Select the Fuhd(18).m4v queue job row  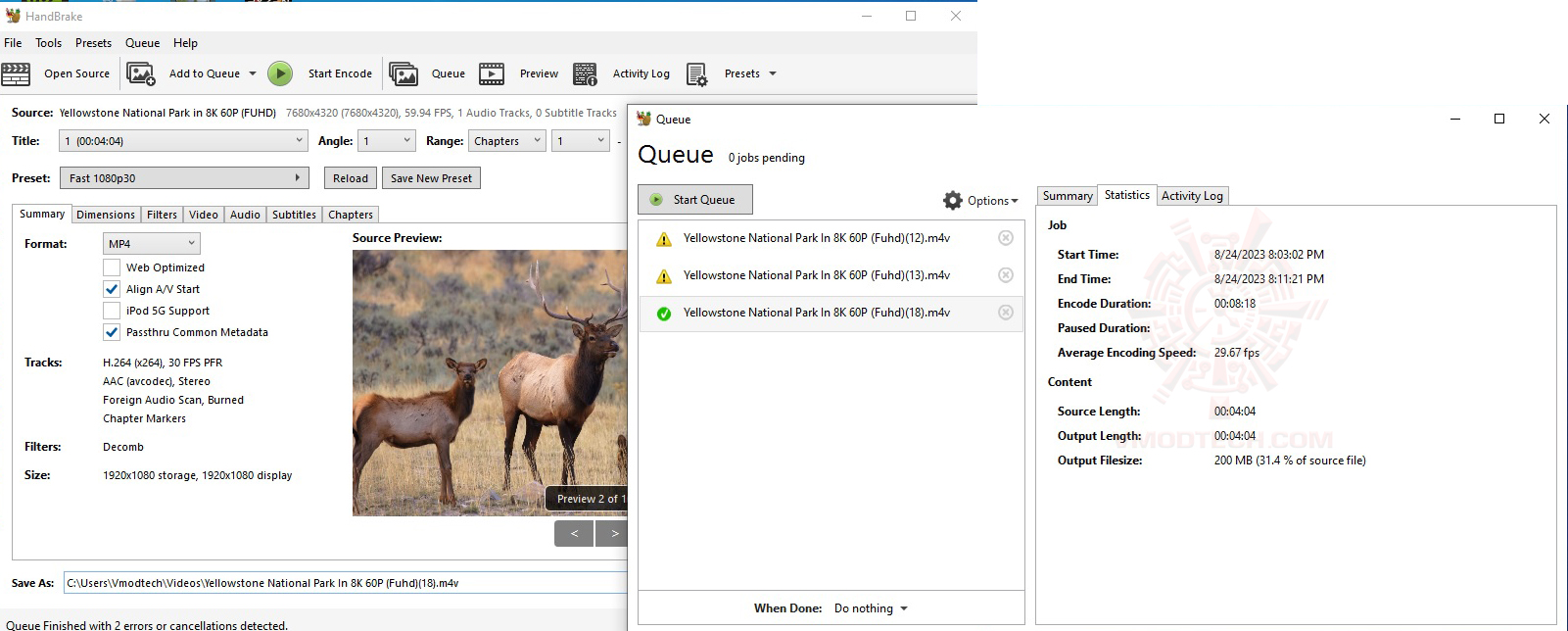click(831, 314)
